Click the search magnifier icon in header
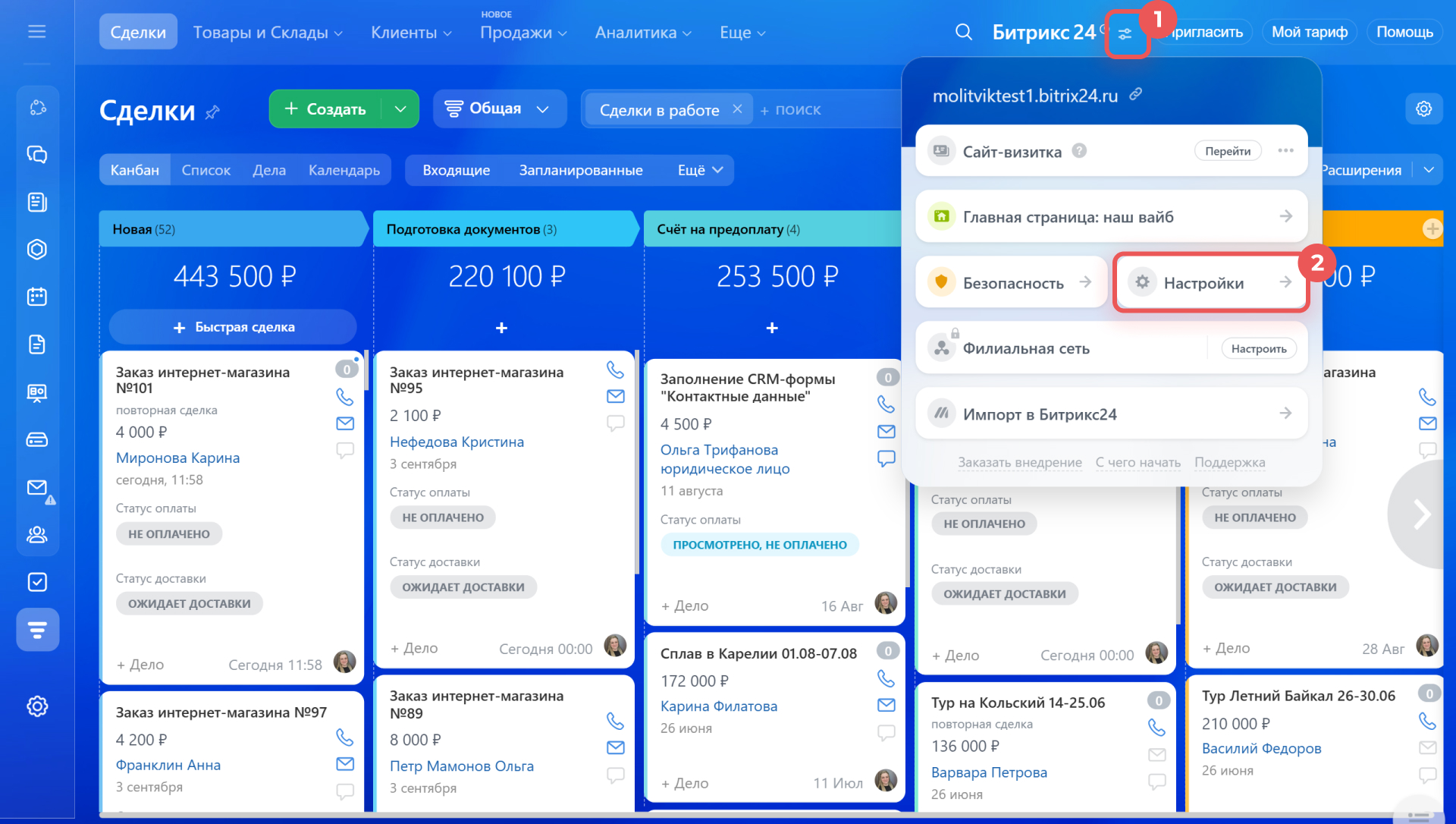This screenshot has height=824, width=1456. (963, 32)
